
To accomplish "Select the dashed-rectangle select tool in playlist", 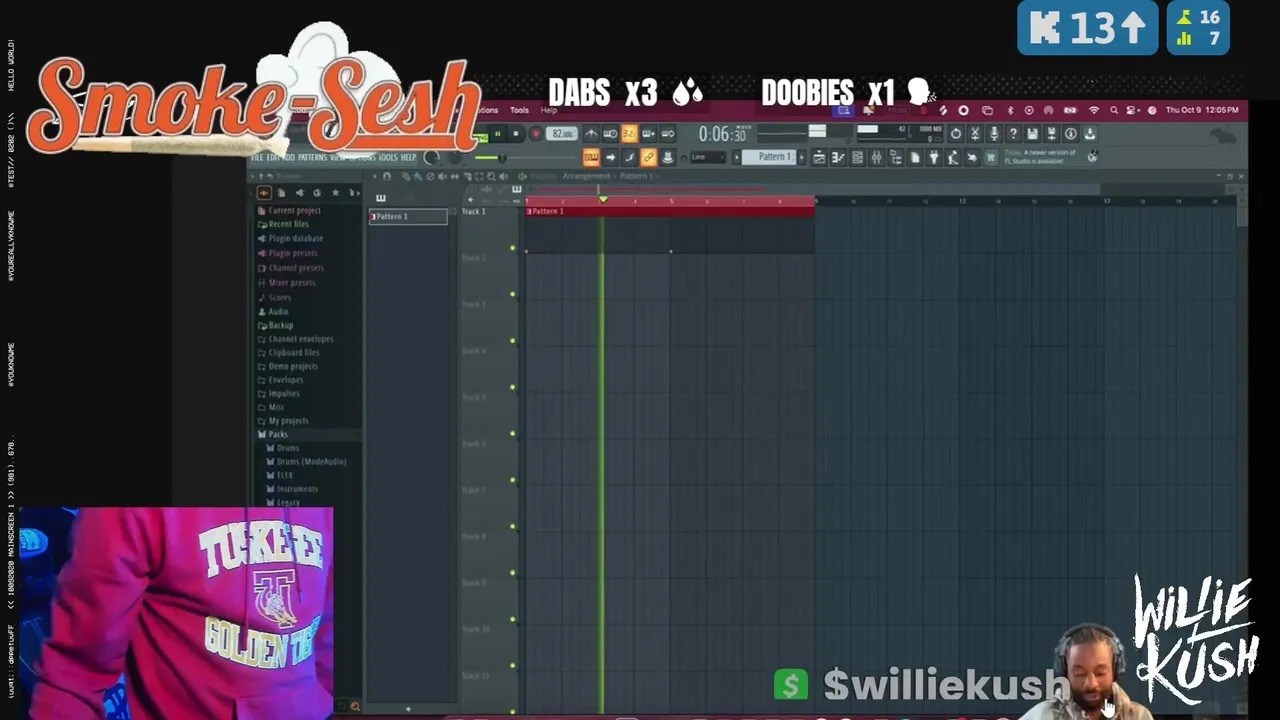I will point(479,177).
